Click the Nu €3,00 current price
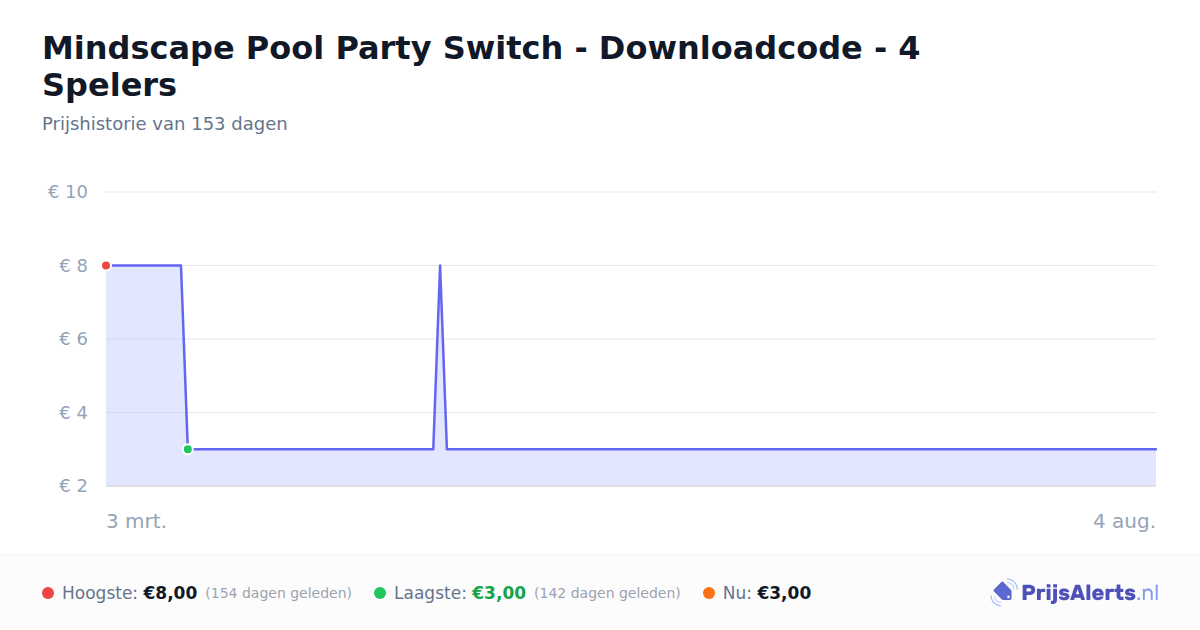 coord(784,593)
